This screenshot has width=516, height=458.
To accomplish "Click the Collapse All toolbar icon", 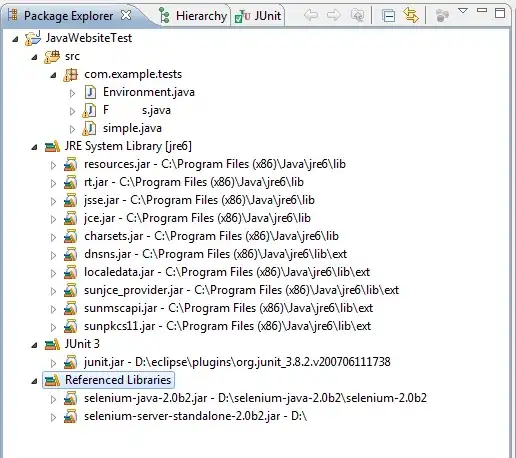I will (x=389, y=16).
